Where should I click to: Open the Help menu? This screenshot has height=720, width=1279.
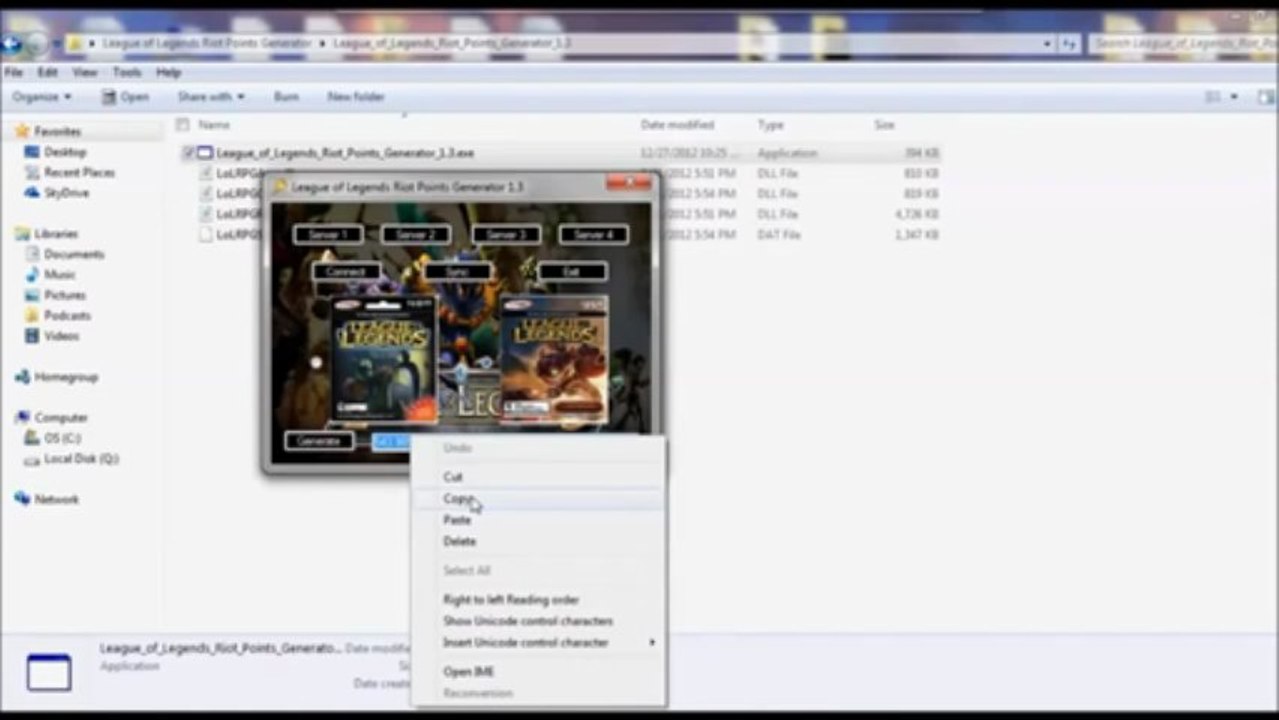pyautogui.click(x=168, y=73)
